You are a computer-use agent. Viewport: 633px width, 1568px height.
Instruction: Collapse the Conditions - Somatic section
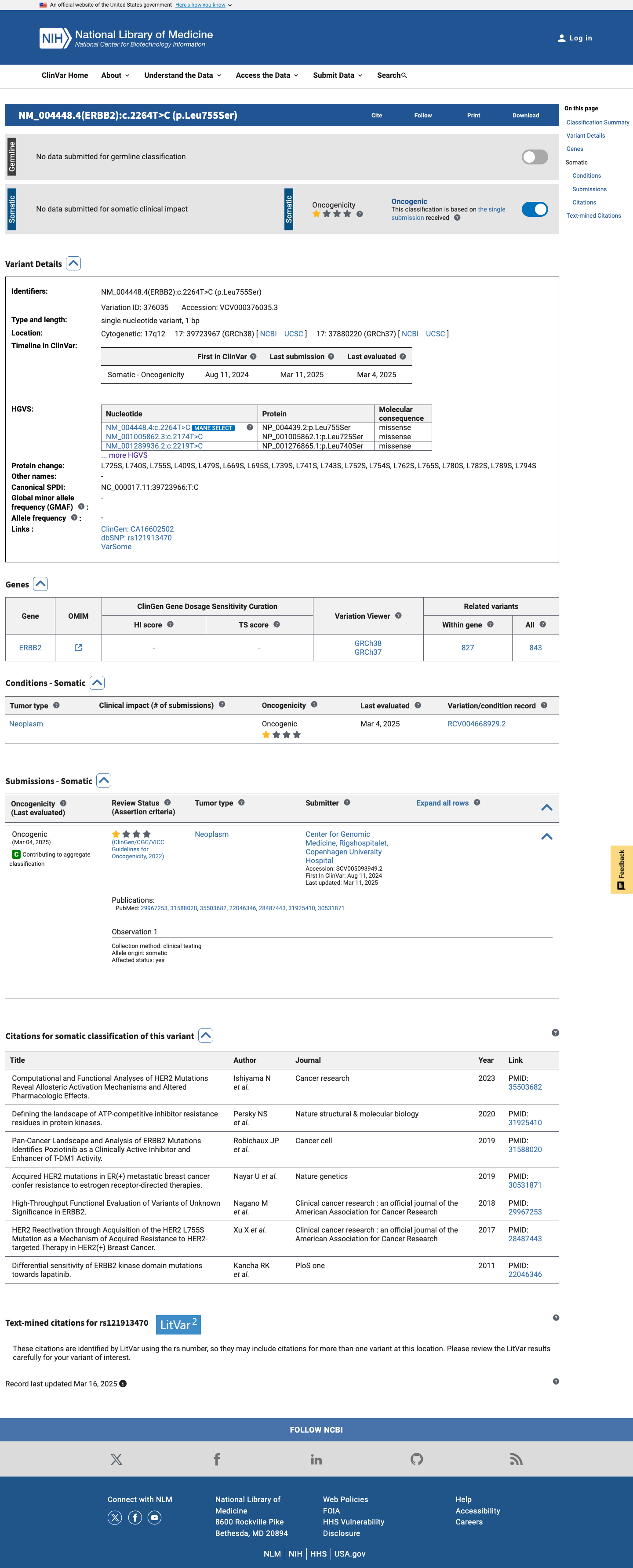click(x=97, y=682)
